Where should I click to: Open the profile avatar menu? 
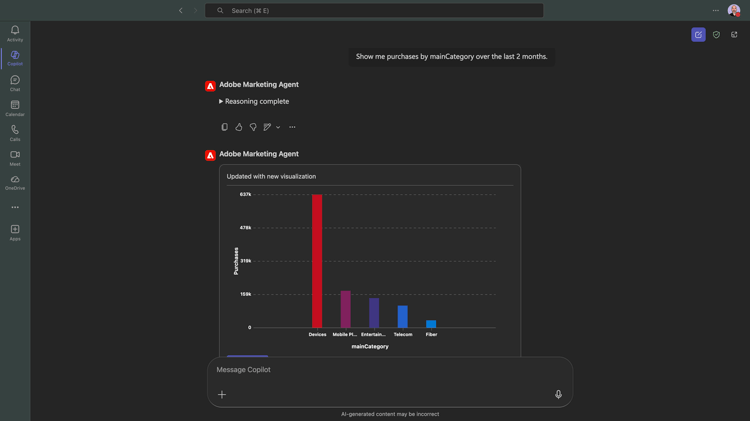734,10
